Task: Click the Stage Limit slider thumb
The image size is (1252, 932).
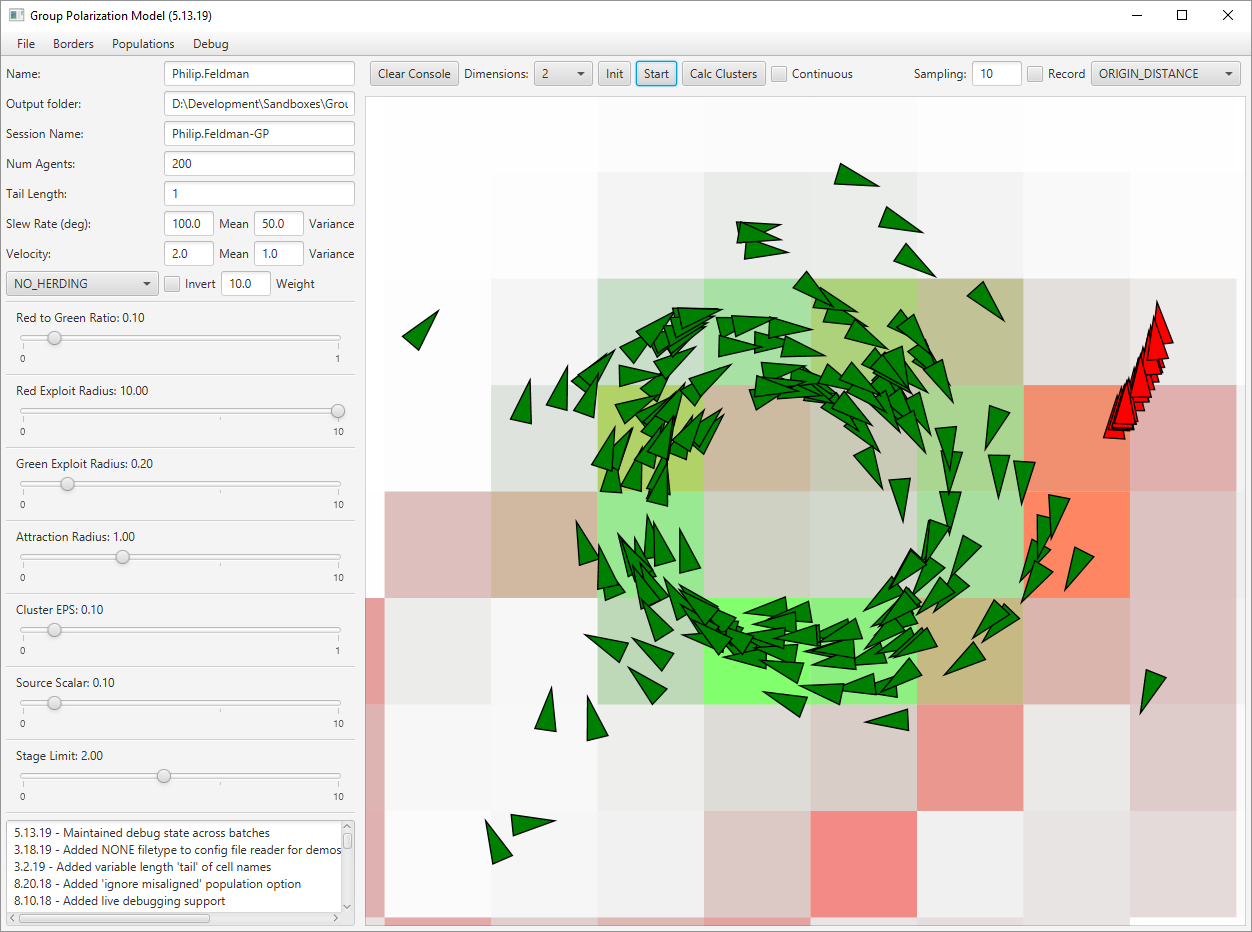Action: pyautogui.click(x=164, y=776)
